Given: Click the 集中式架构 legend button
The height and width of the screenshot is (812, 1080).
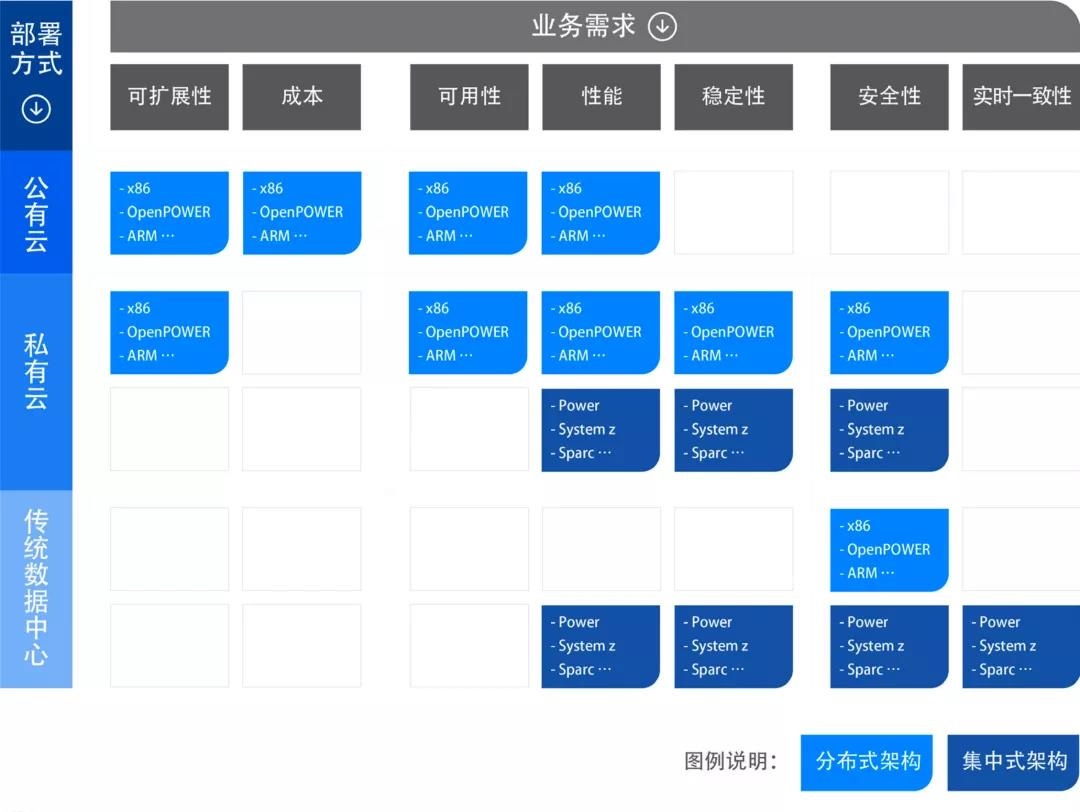Looking at the screenshot, I should [x=1013, y=761].
